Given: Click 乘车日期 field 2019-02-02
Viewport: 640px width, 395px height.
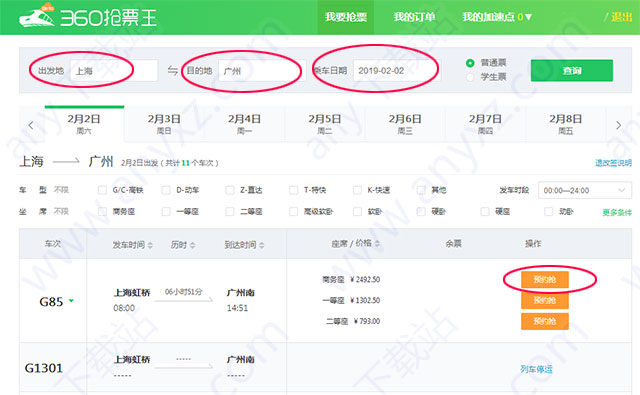Looking at the screenshot, I should pyautogui.click(x=397, y=71).
